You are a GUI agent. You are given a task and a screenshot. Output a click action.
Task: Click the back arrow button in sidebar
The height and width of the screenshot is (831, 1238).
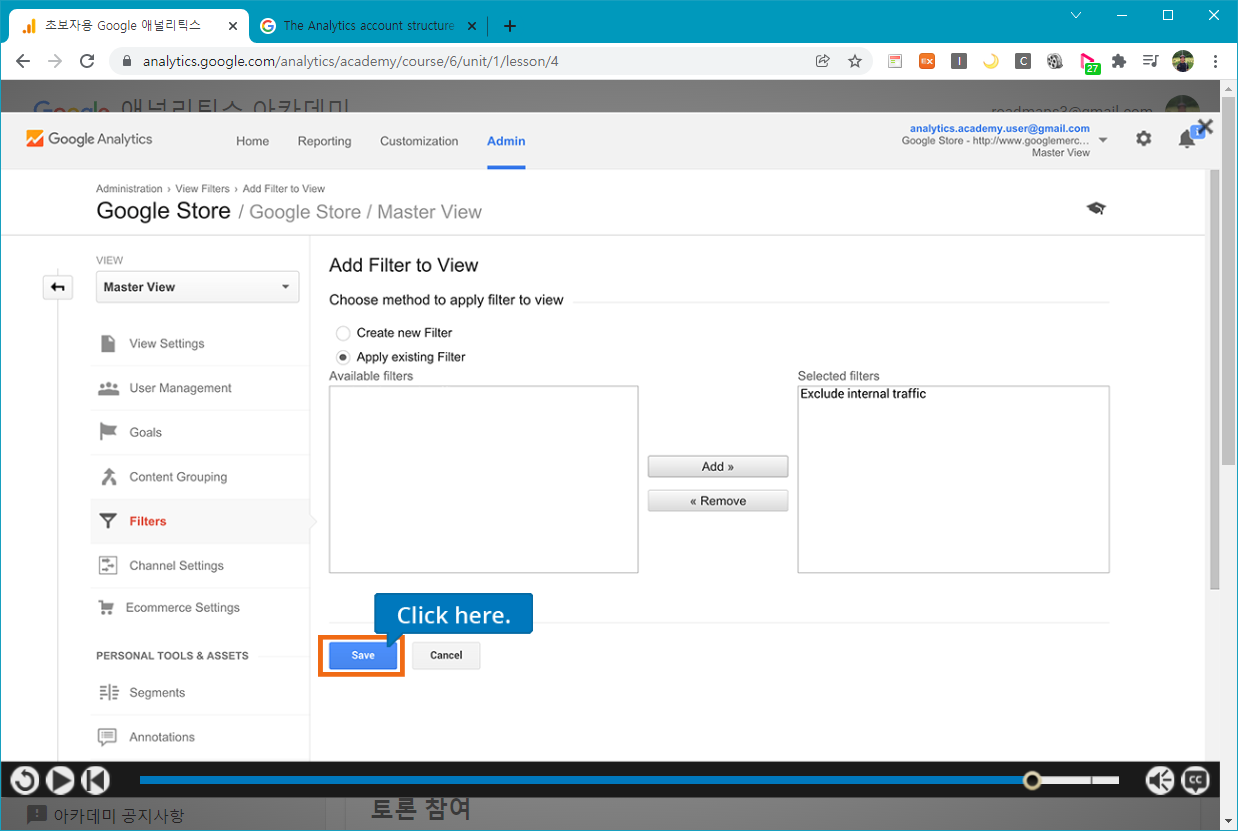pos(58,287)
